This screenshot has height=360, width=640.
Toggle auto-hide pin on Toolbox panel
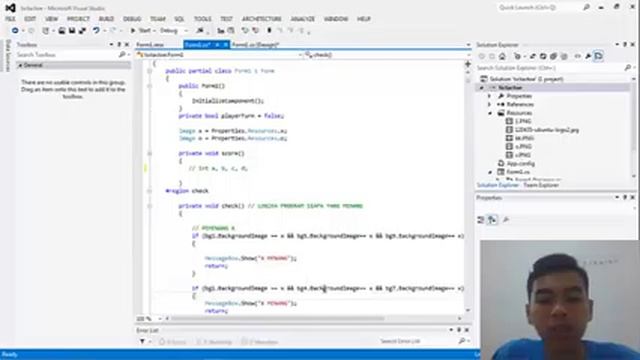tap(119, 44)
